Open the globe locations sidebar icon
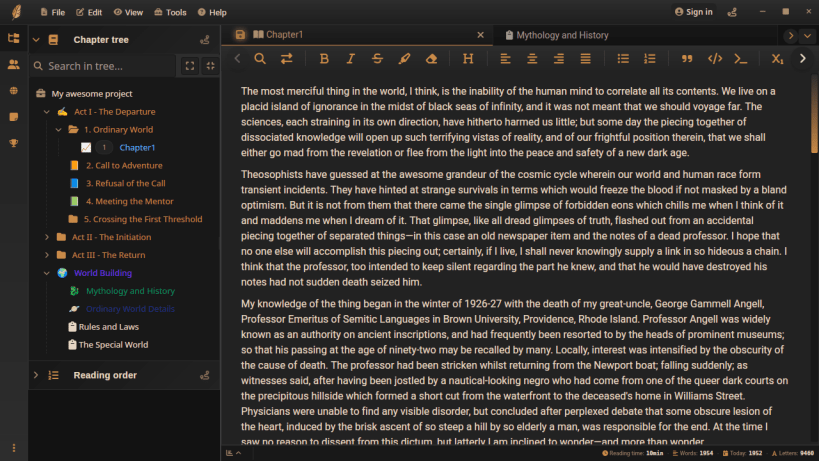The height and width of the screenshot is (461, 819). coord(14,90)
